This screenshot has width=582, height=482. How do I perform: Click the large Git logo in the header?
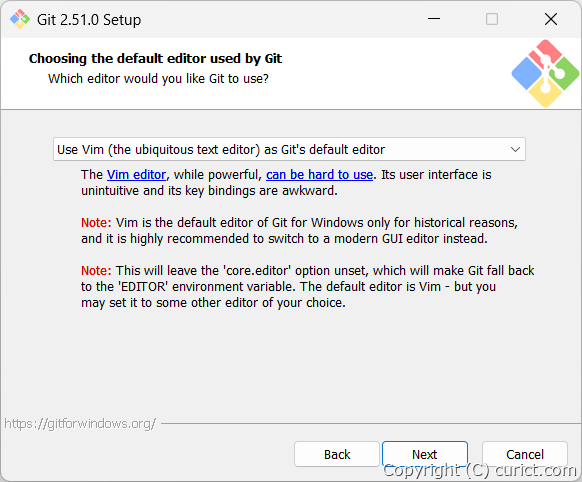pyautogui.click(x=545, y=73)
